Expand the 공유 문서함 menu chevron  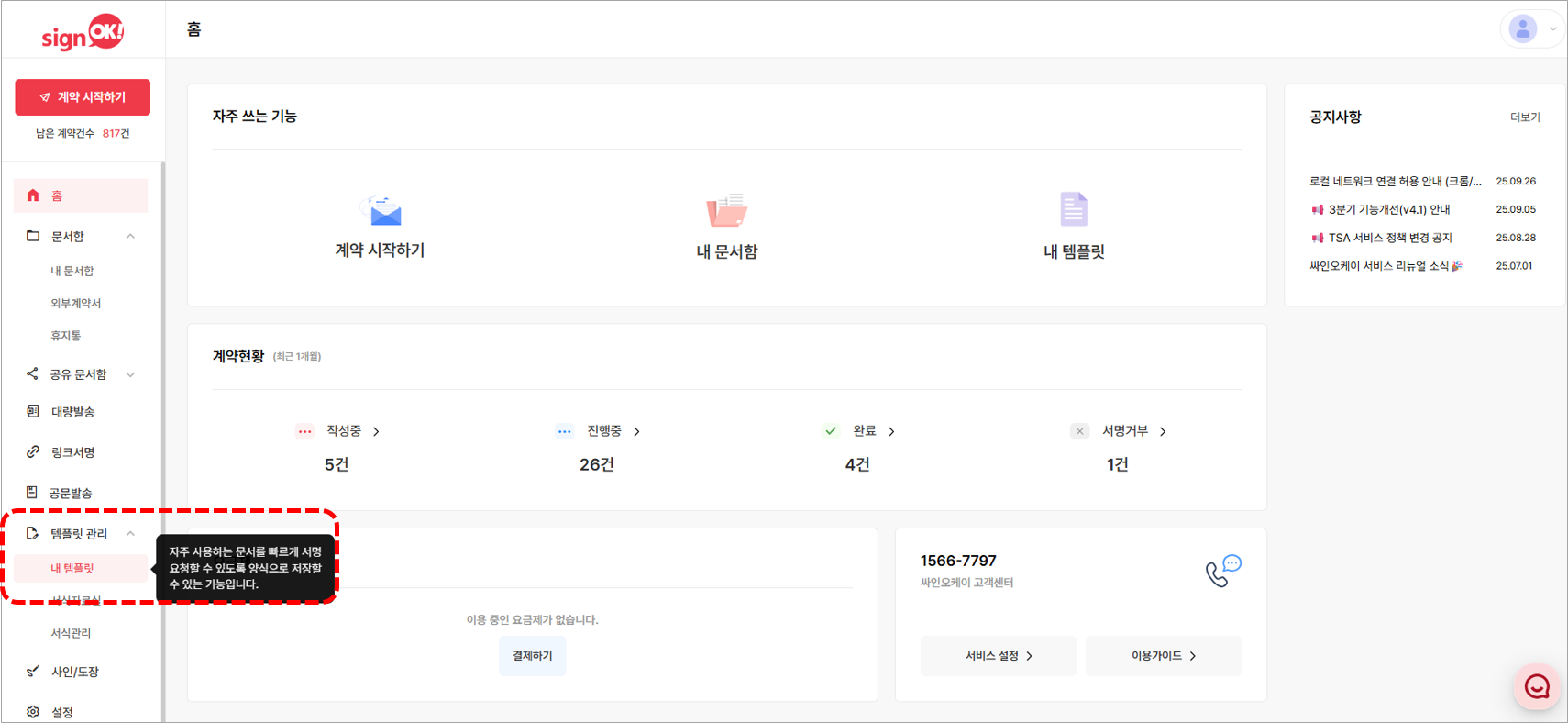pos(130,374)
